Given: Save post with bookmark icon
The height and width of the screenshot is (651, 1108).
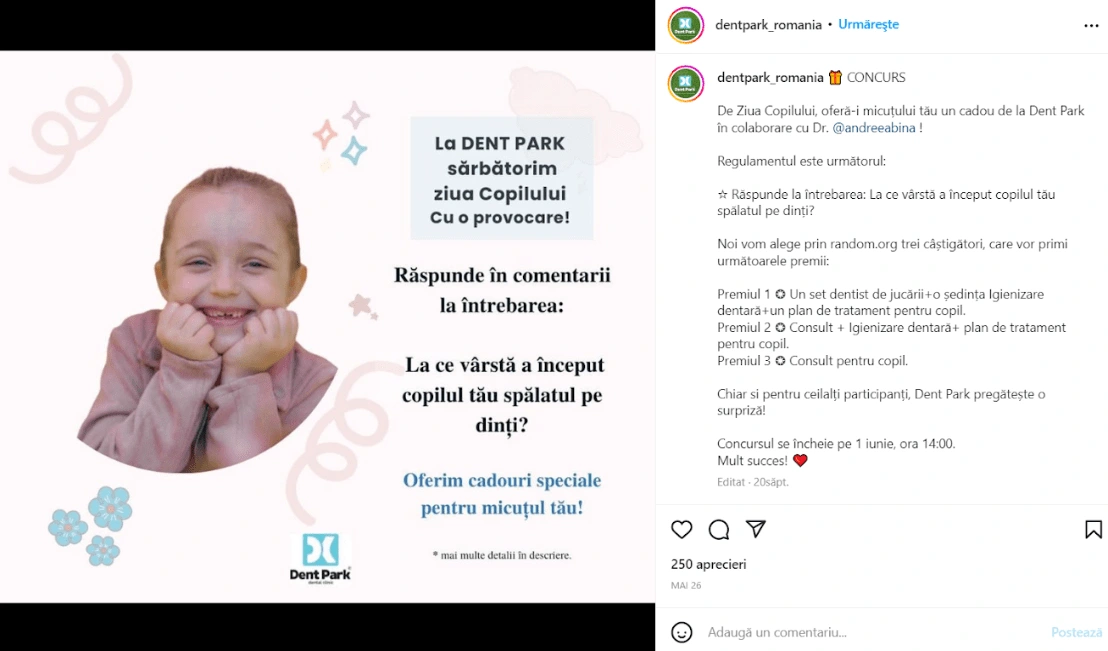Looking at the screenshot, I should pos(1093,529).
